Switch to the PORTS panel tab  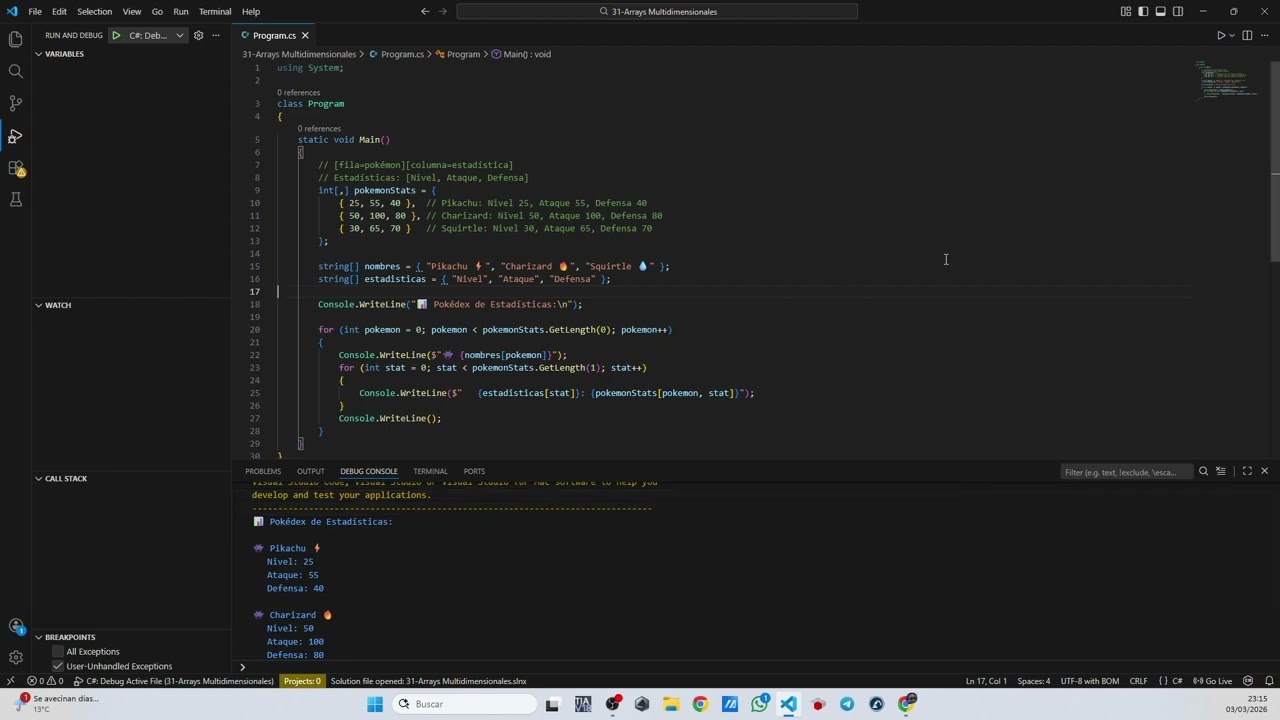coord(474,471)
